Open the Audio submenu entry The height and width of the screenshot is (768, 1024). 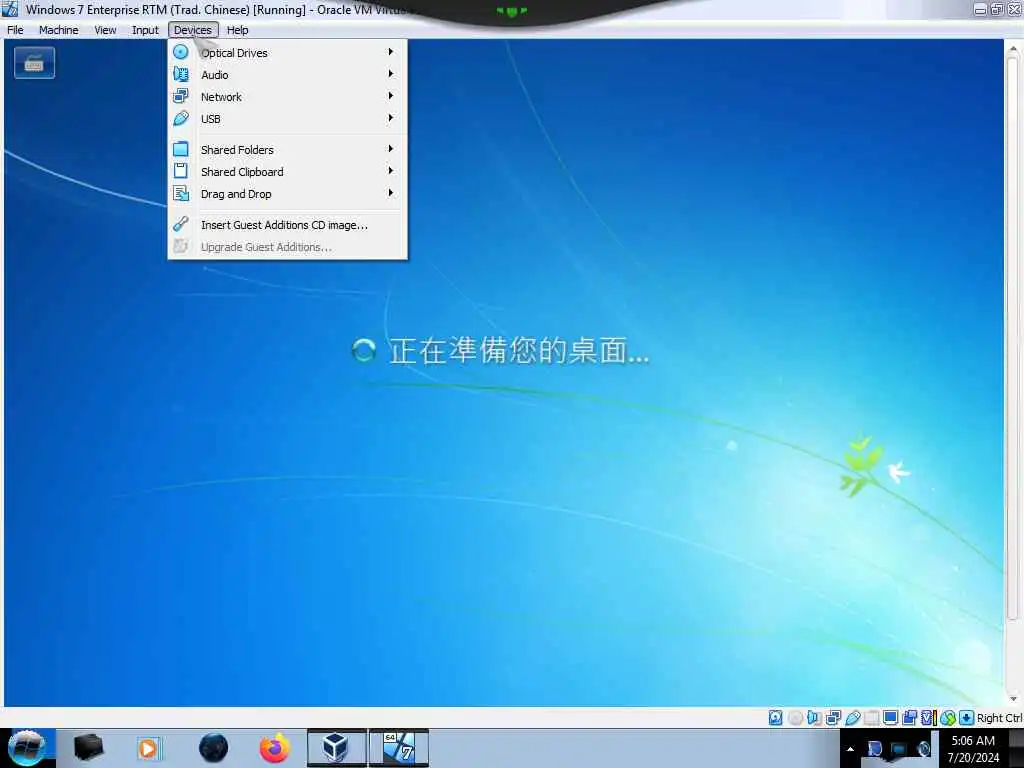click(287, 74)
